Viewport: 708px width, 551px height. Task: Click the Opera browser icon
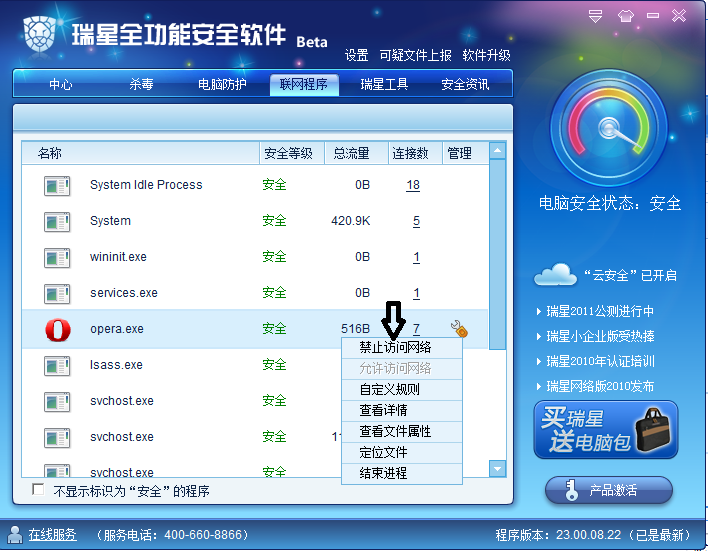pos(58,330)
